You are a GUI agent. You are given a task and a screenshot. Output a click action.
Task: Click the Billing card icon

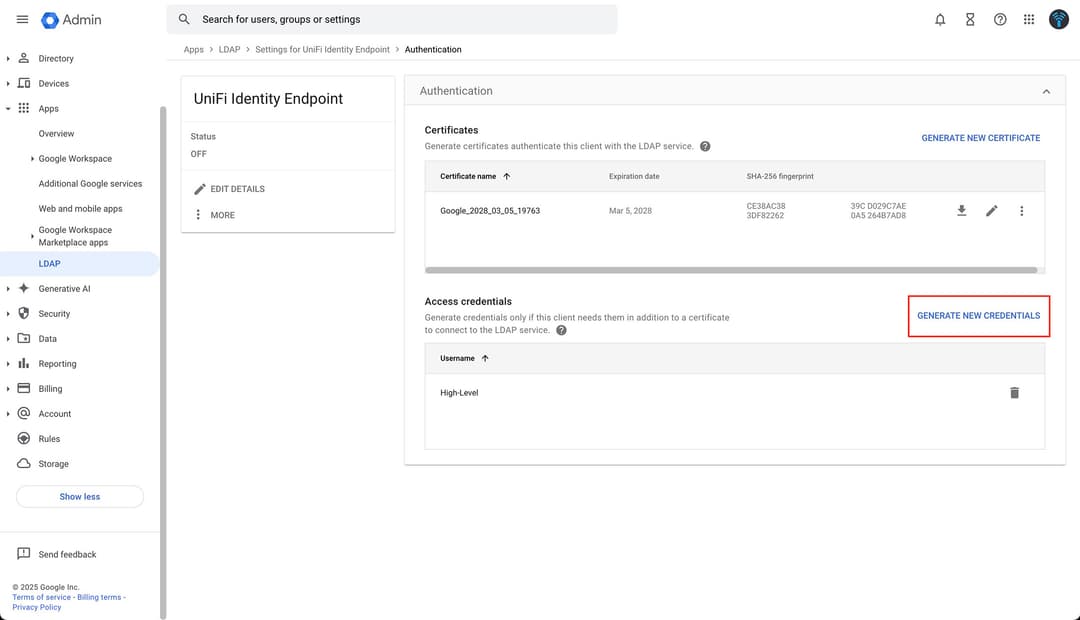pyautogui.click(x=23, y=389)
